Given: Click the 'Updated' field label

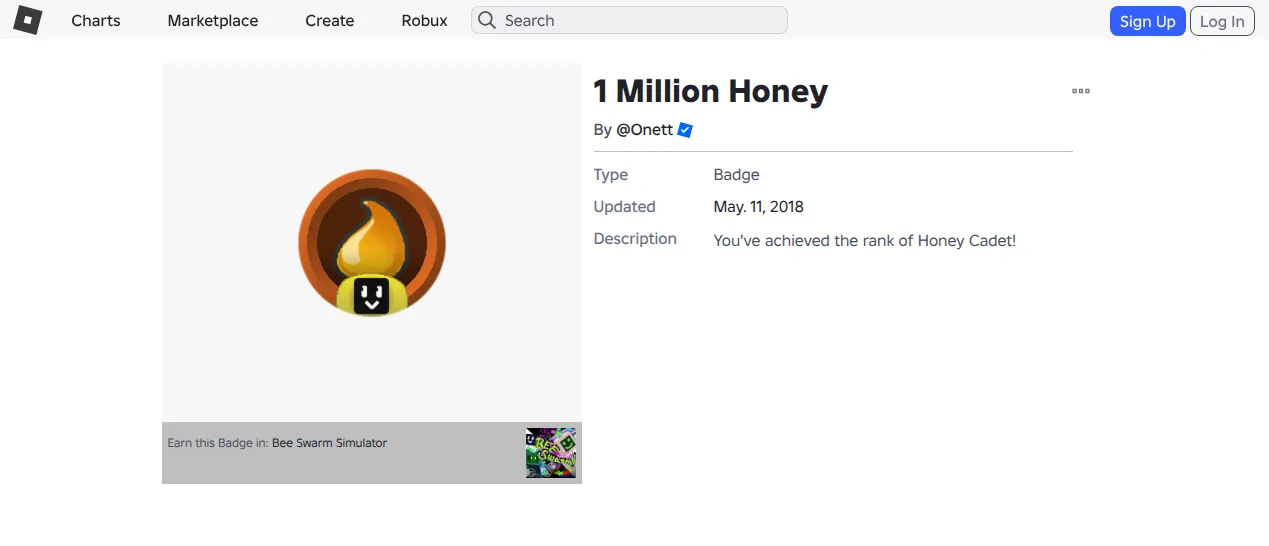Looking at the screenshot, I should pos(625,207).
